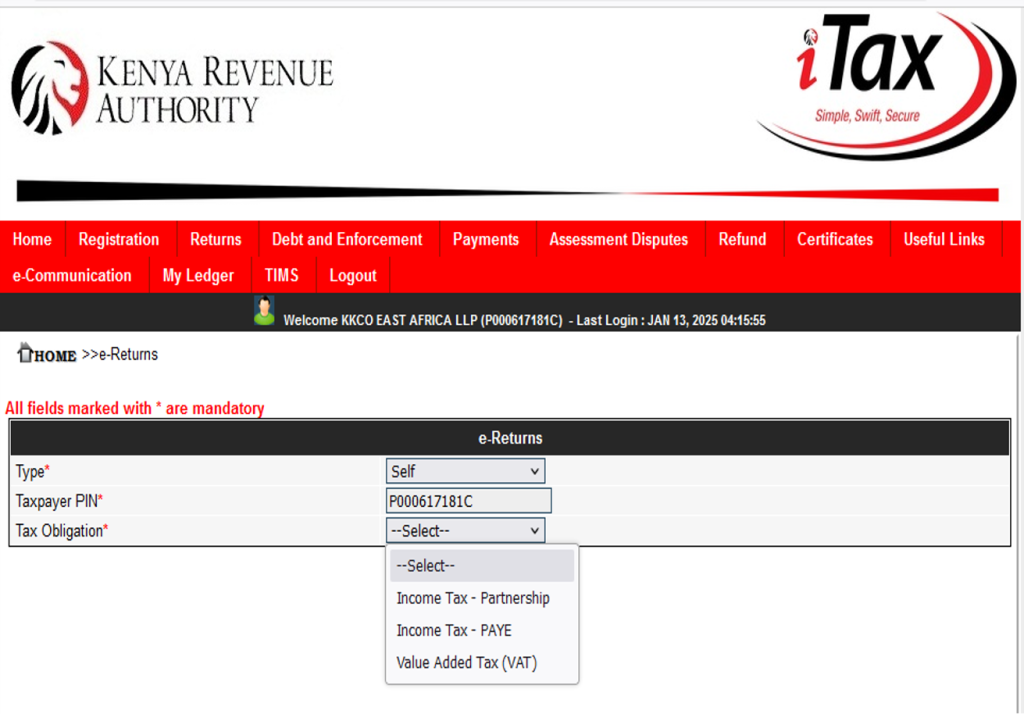Open the e-Communication menu
This screenshot has width=1024, height=714.
pyautogui.click(x=72, y=275)
